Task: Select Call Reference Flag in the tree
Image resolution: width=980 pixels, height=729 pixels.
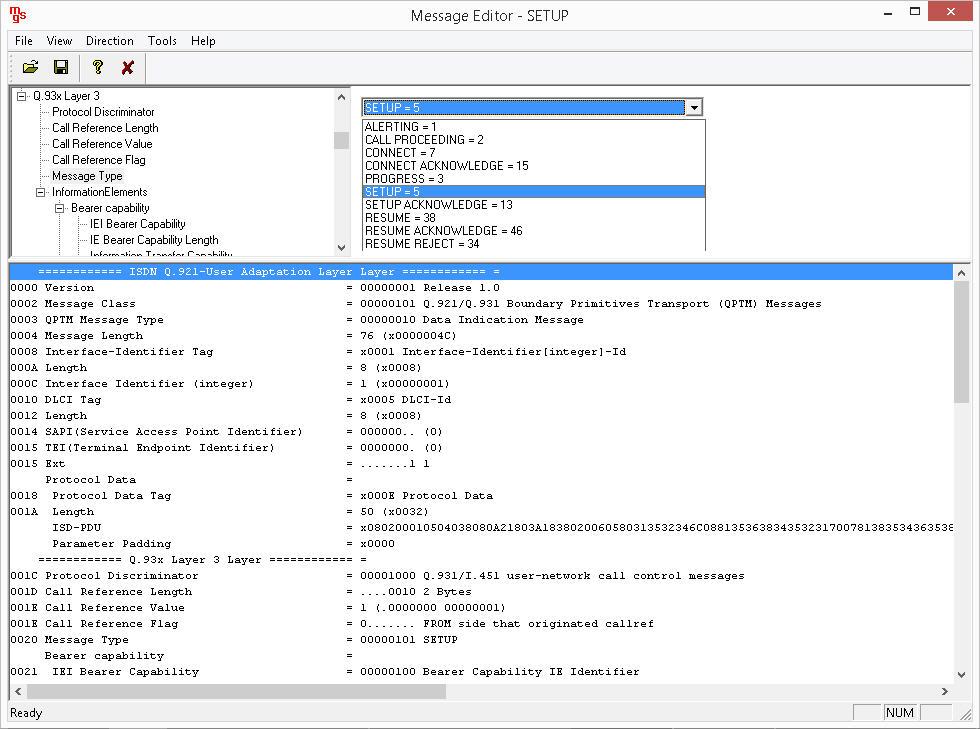Action: [99, 160]
